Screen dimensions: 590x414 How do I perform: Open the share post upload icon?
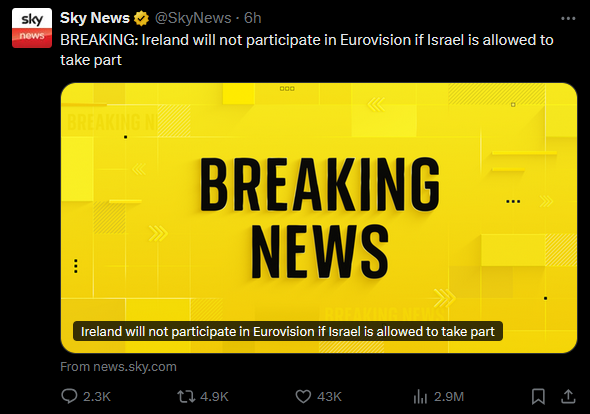[x=568, y=396]
